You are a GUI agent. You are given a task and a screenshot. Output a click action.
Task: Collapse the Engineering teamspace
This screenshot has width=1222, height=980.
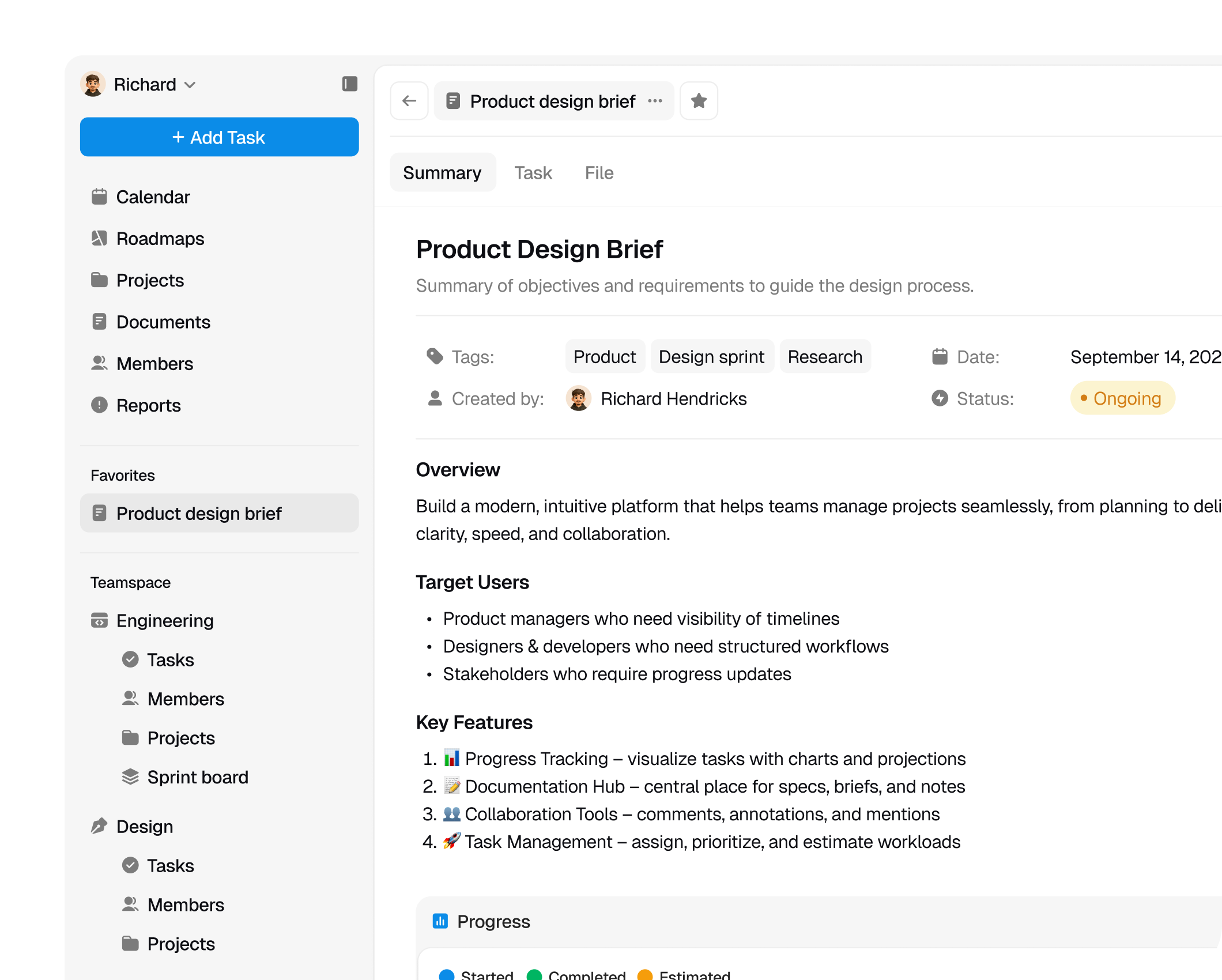tap(164, 621)
